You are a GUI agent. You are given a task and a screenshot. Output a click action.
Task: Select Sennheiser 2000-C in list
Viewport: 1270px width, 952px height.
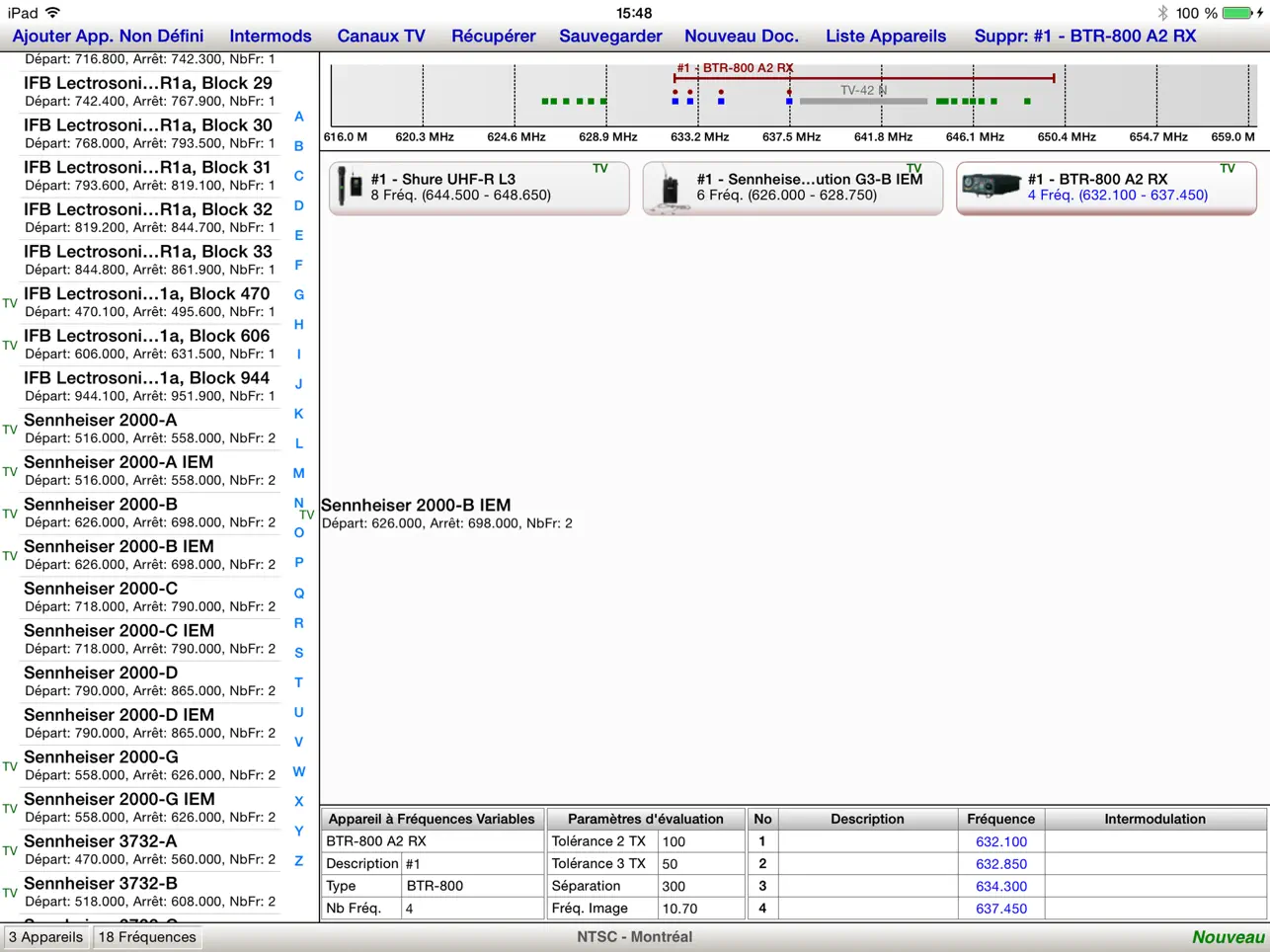[150, 596]
